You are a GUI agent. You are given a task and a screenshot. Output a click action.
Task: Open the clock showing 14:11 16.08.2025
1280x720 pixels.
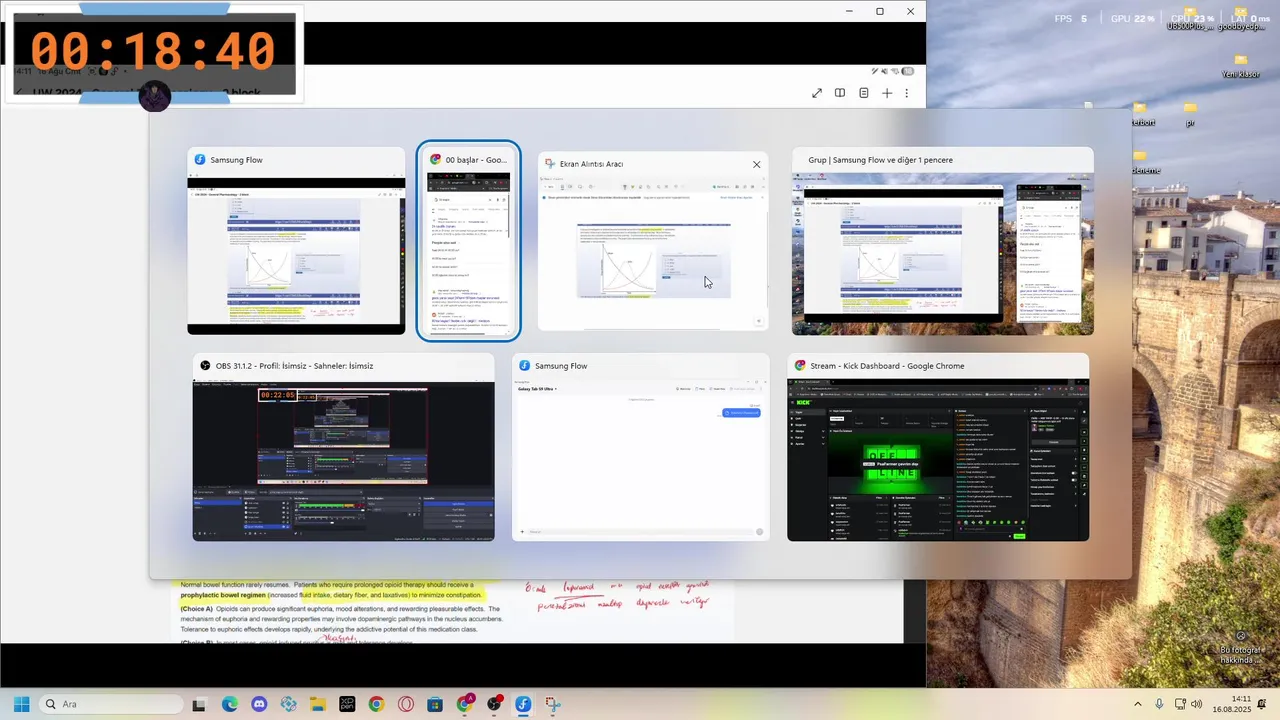(1233, 704)
